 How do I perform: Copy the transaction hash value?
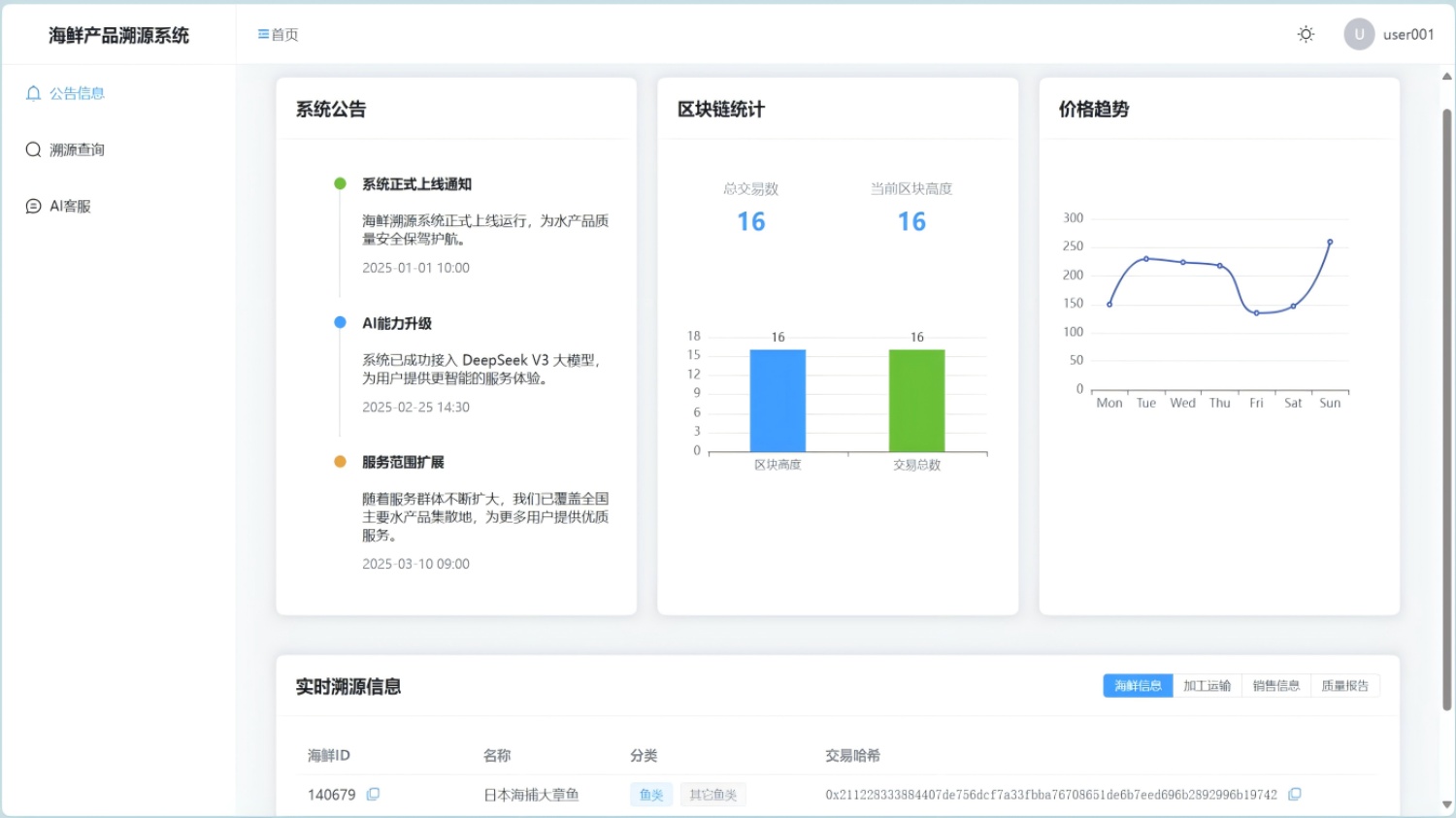(x=1294, y=794)
